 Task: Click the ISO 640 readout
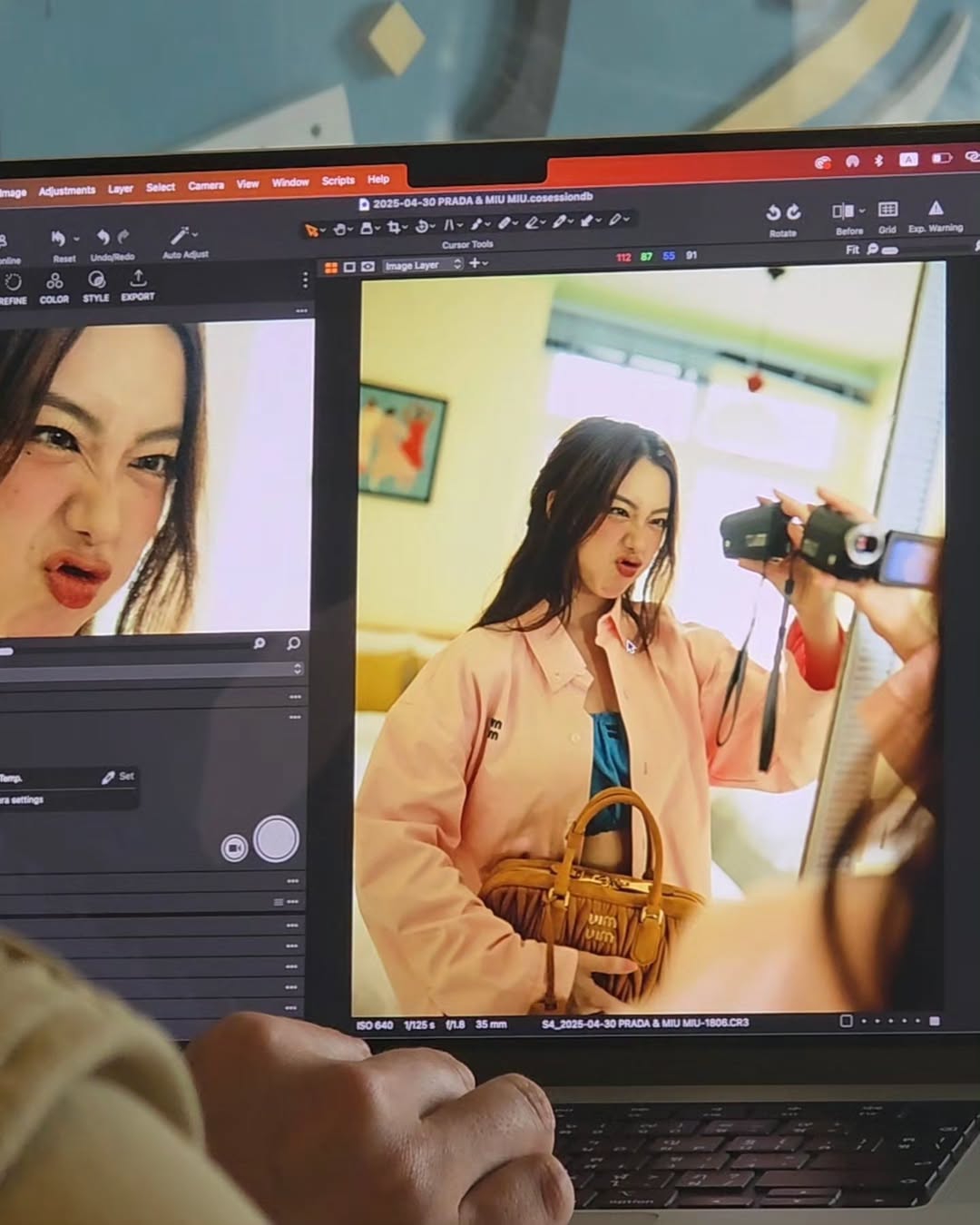tap(375, 1025)
